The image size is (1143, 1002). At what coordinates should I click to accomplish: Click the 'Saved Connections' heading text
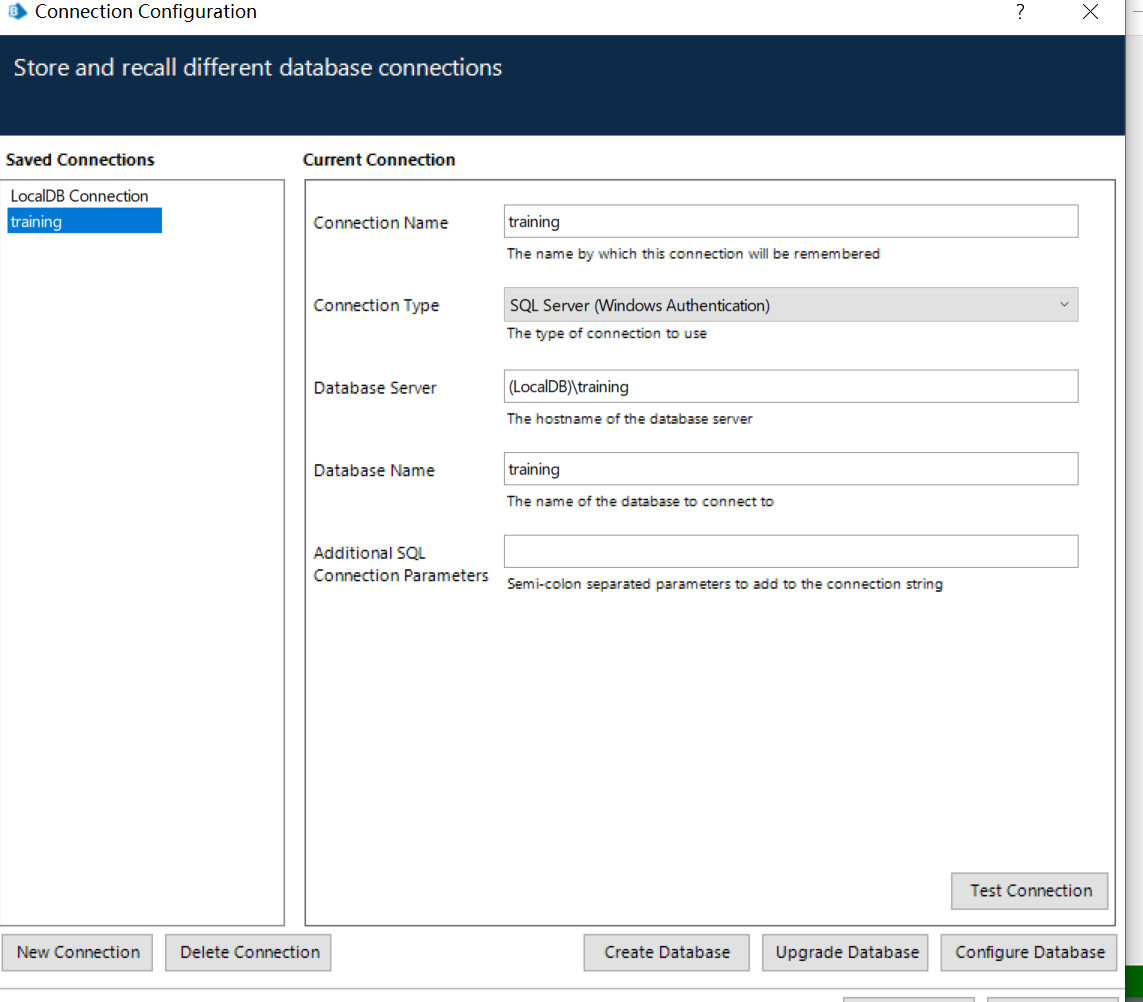pyautogui.click(x=80, y=160)
